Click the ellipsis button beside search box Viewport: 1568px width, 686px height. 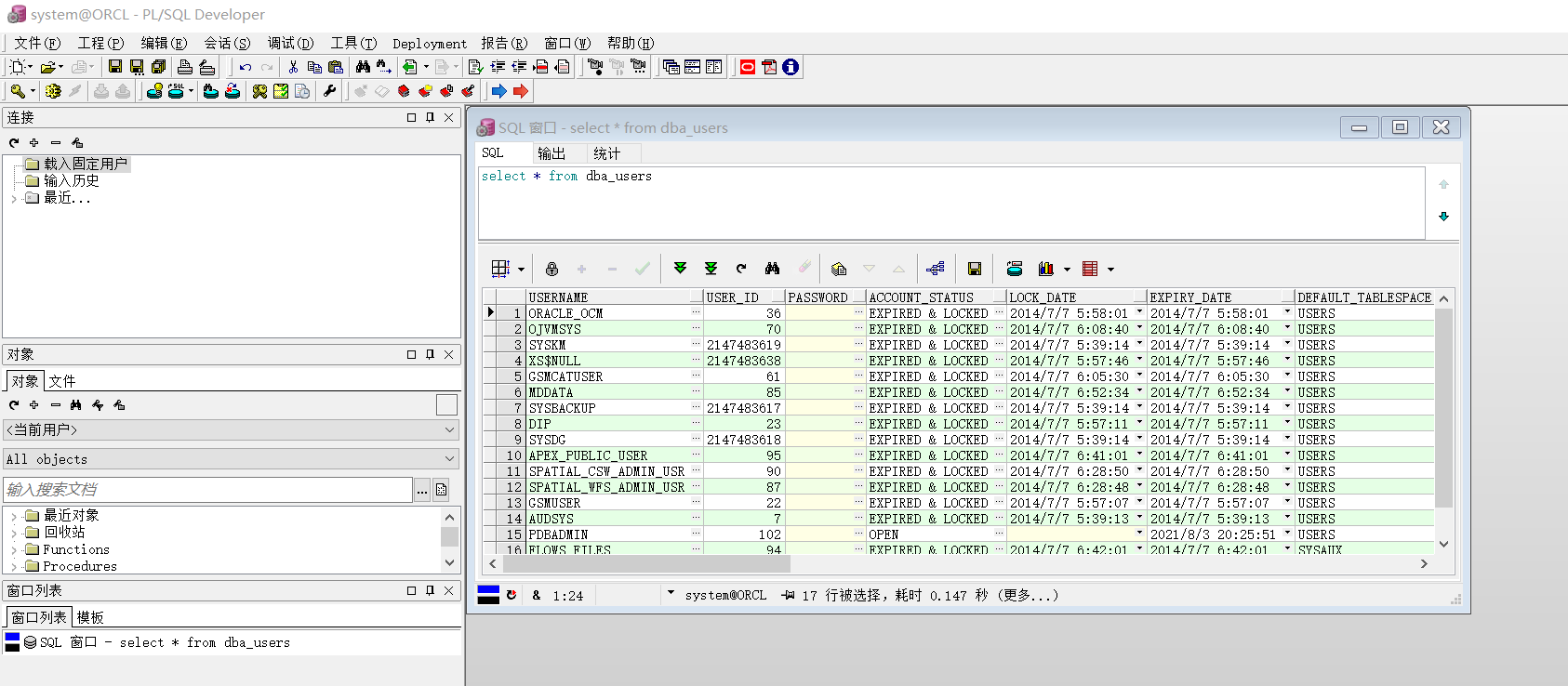tap(422, 490)
